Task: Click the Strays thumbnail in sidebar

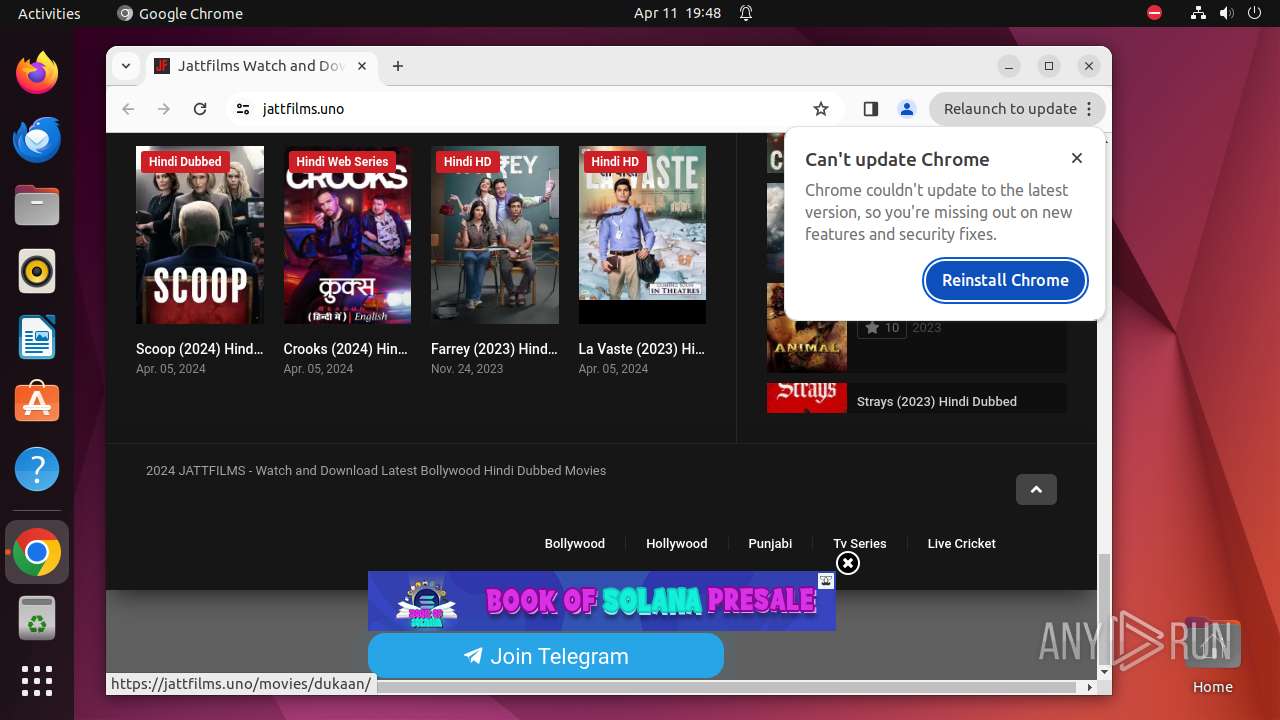Action: (x=807, y=398)
